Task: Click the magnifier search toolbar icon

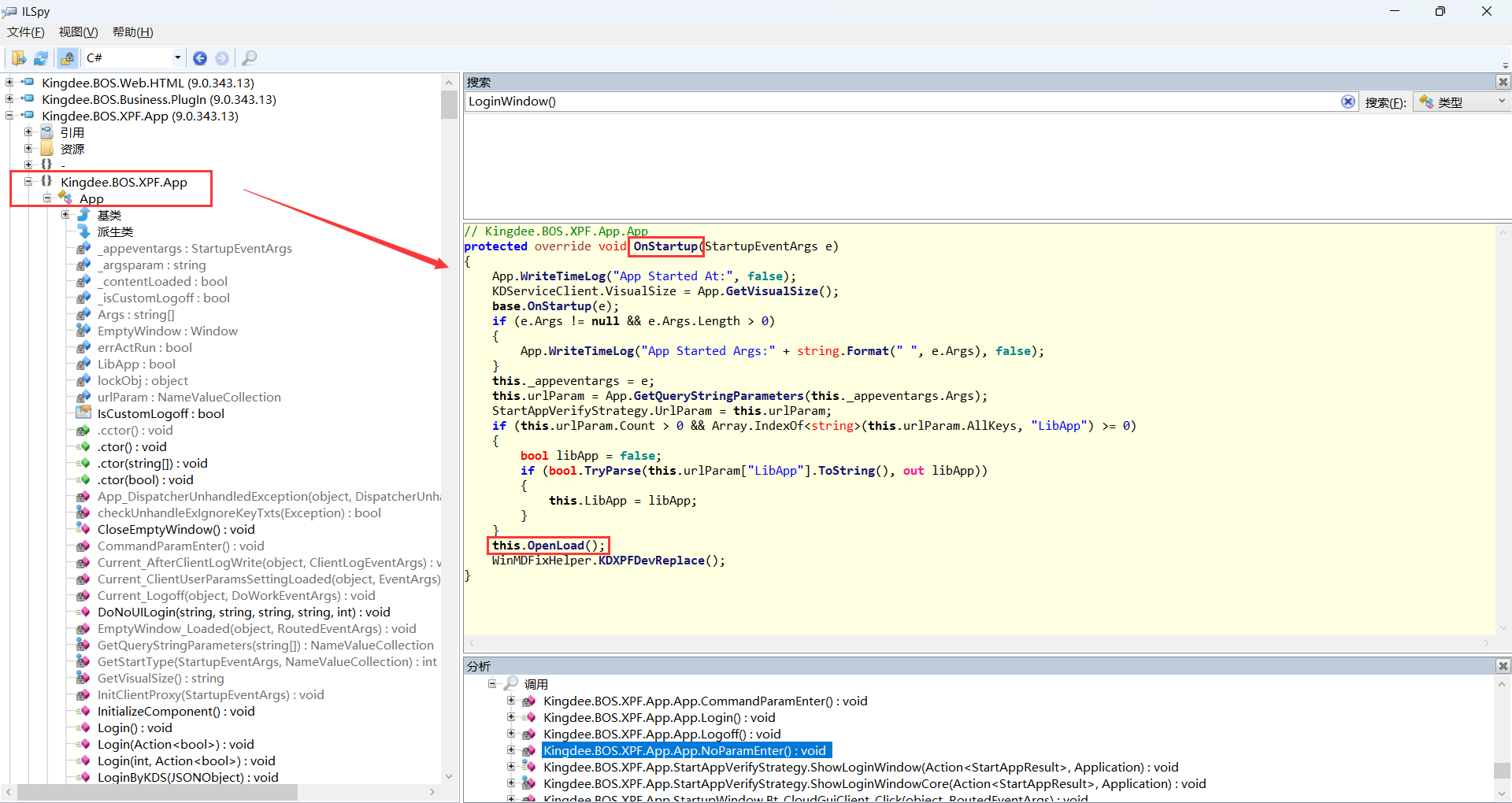Action: point(250,57)
